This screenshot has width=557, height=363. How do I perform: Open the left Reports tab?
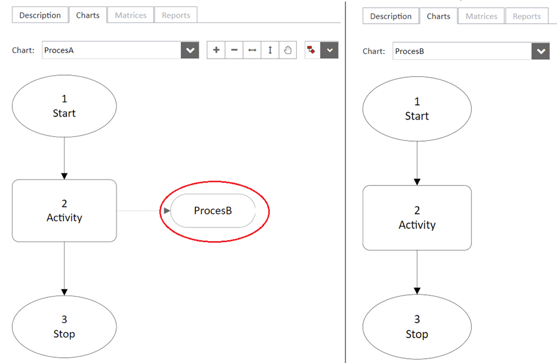coord(176,15)
